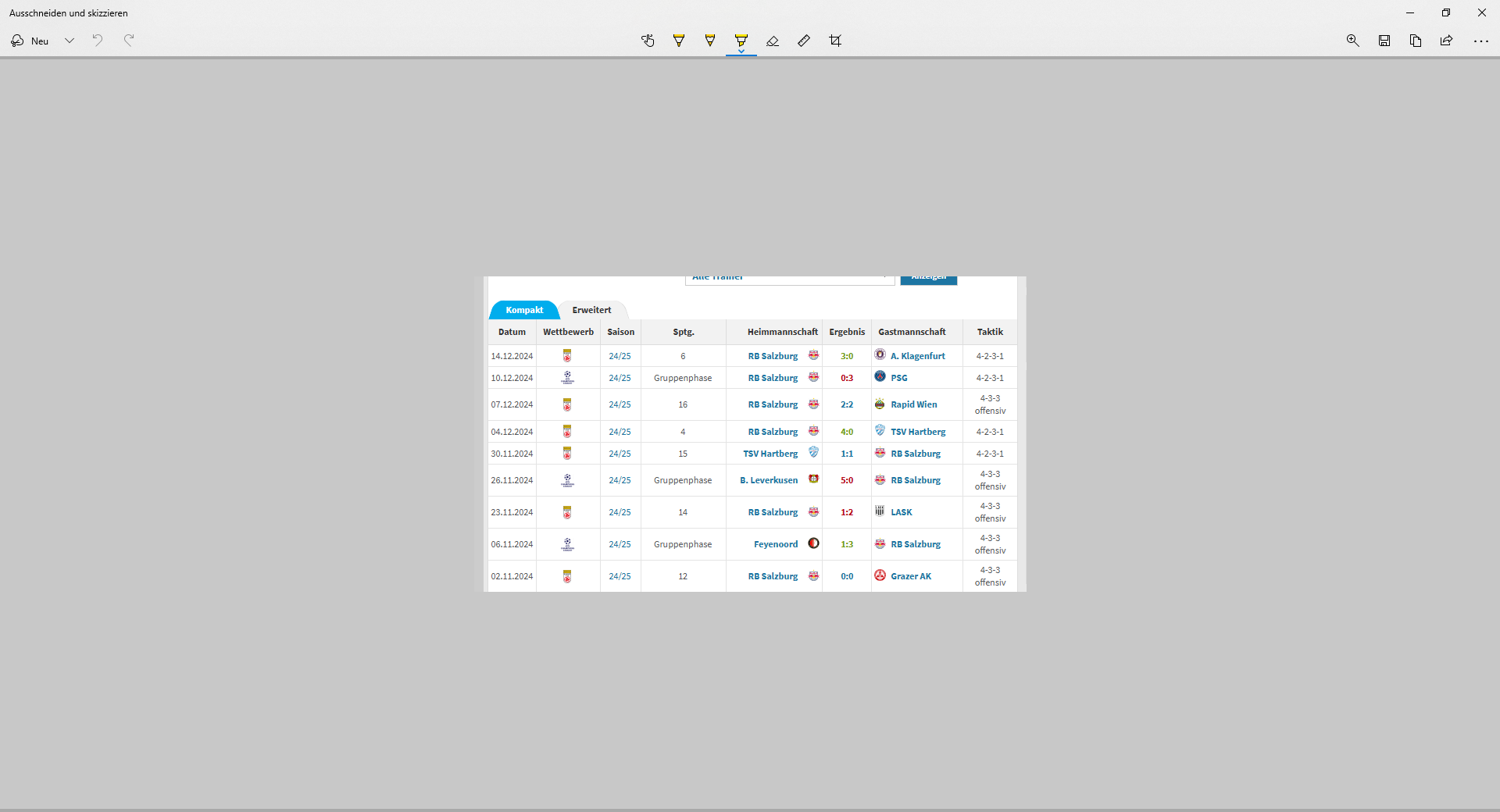Activate the ruler tool
The height and width of the screenshot is (812, 1500).
click(x=804, y=41)
